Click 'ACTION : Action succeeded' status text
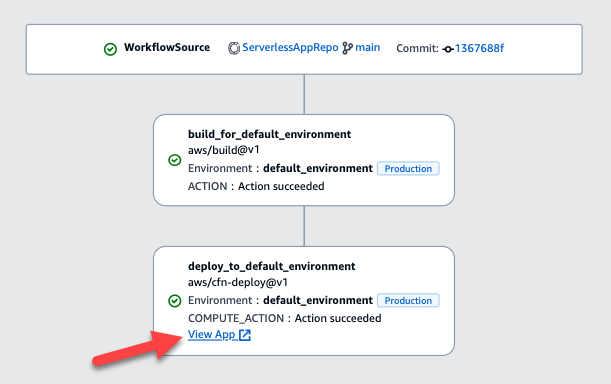This screenshot has width=611, height=384. click(x=256, y=186)
